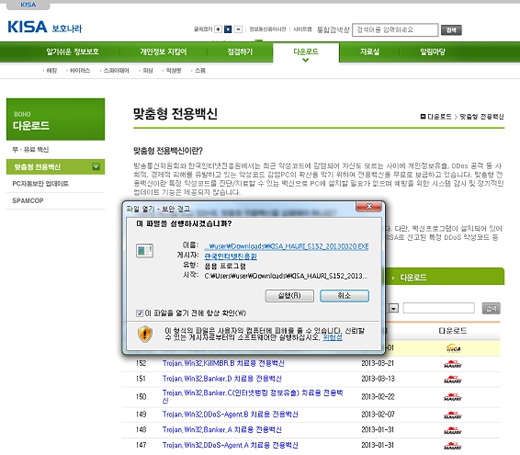The width and height of the screenshot is (520, 455).
Task: Click the warning shield icon in dialog
Action: (145, 334)
